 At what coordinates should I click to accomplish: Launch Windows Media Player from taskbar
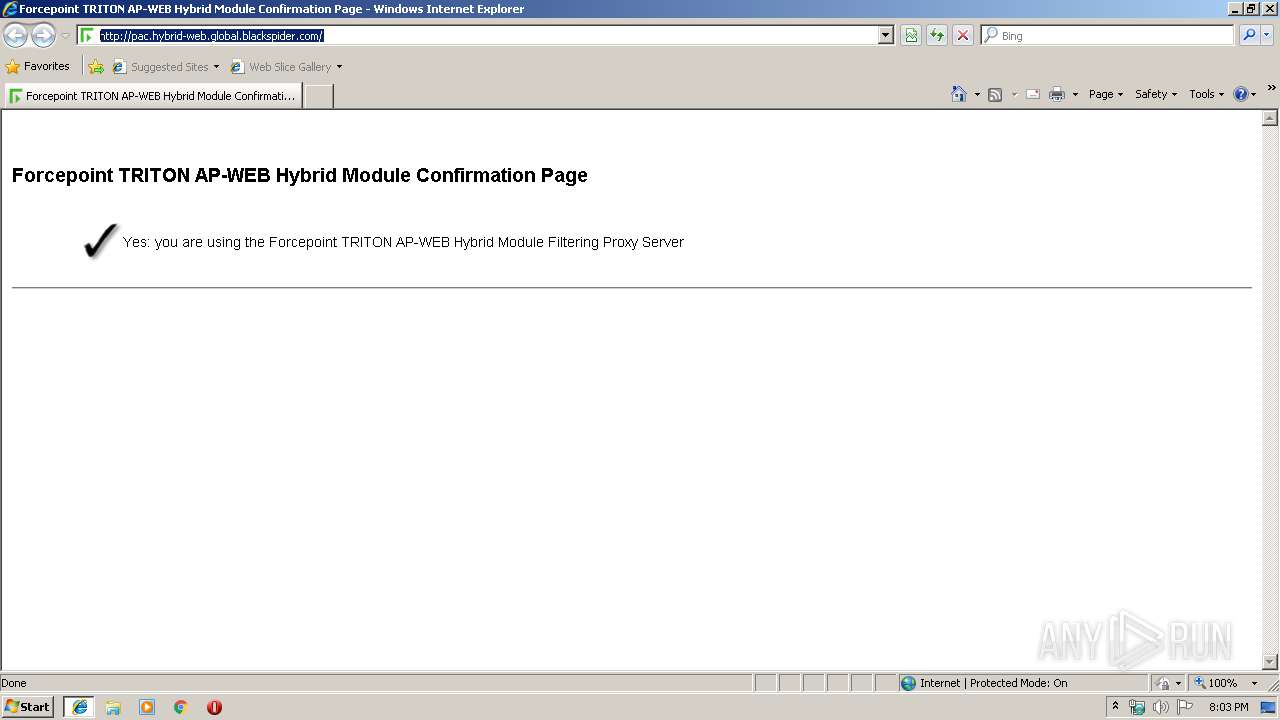click(x=147, y=707)
